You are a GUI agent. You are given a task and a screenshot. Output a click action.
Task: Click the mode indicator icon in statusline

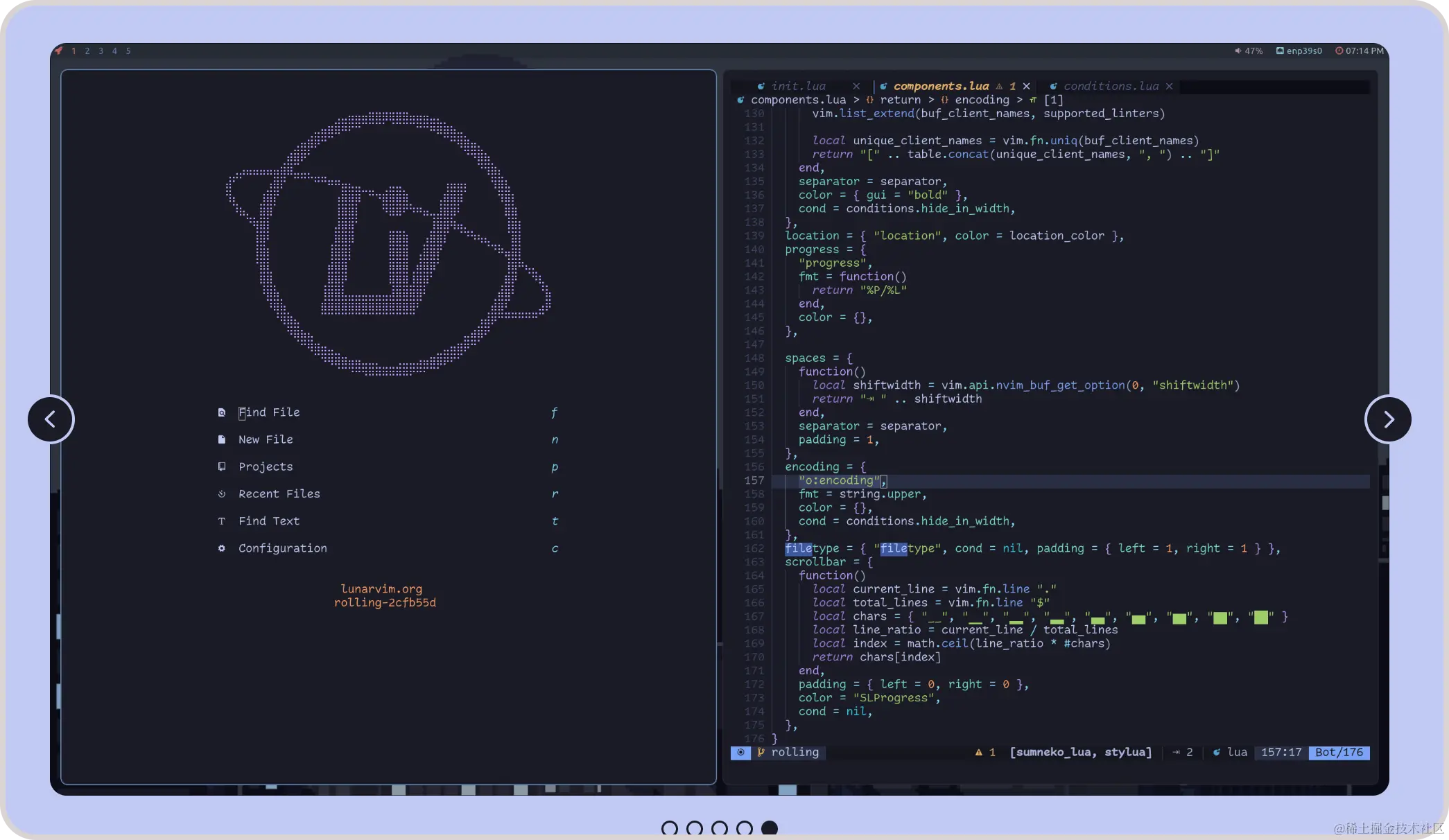(x=740, y=753)
